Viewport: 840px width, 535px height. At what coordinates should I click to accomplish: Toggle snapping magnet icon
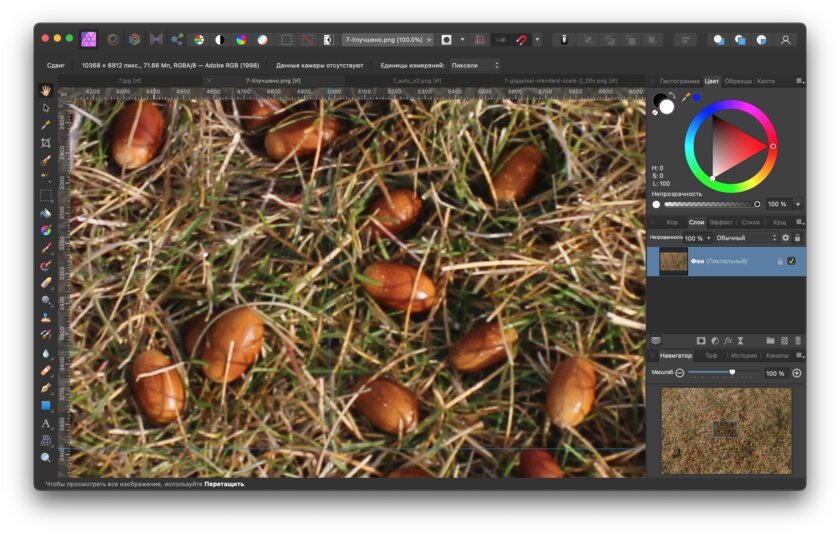(x=521, y=40)
